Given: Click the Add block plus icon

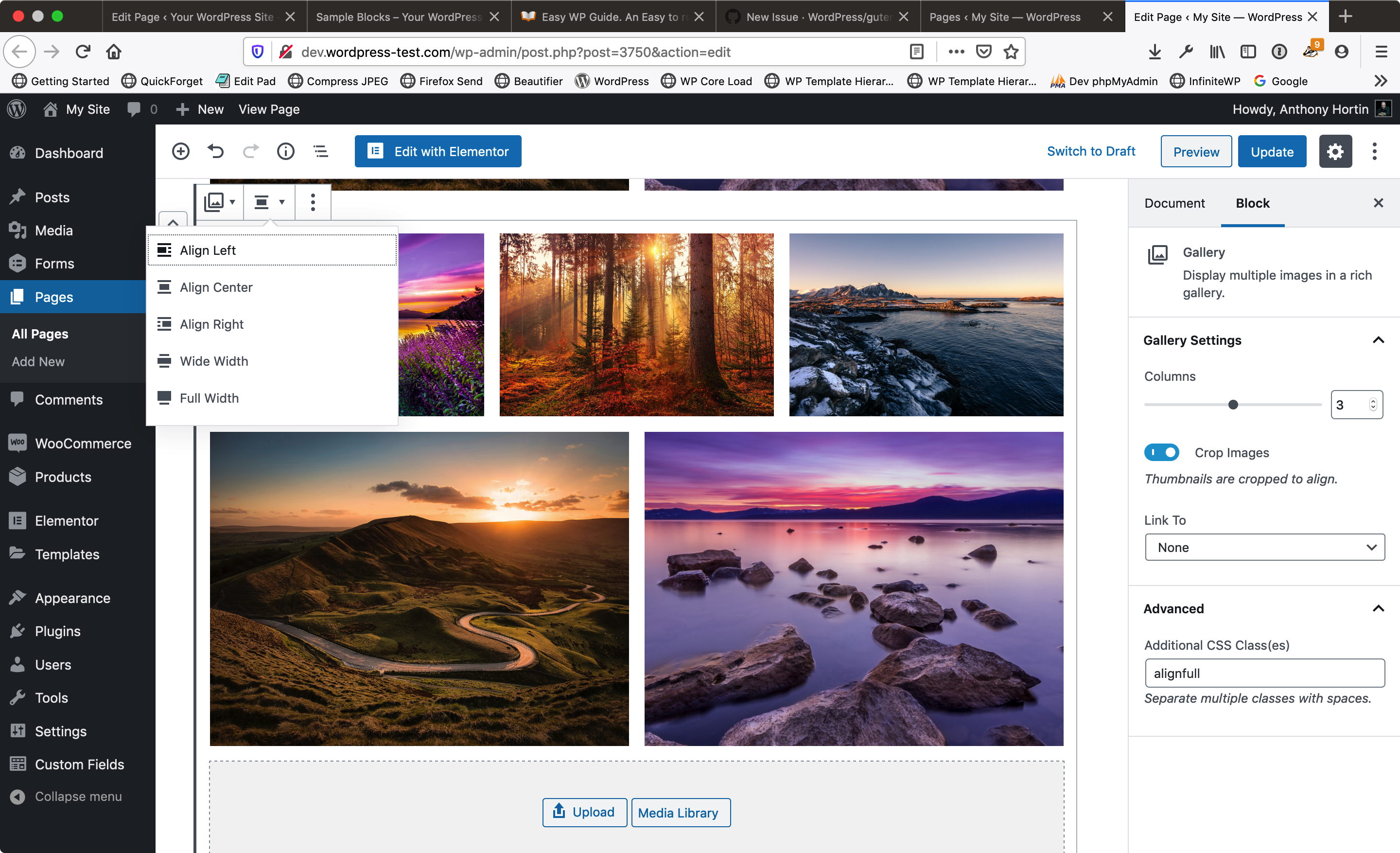Looking at the screenshot, I should (181, 151).
